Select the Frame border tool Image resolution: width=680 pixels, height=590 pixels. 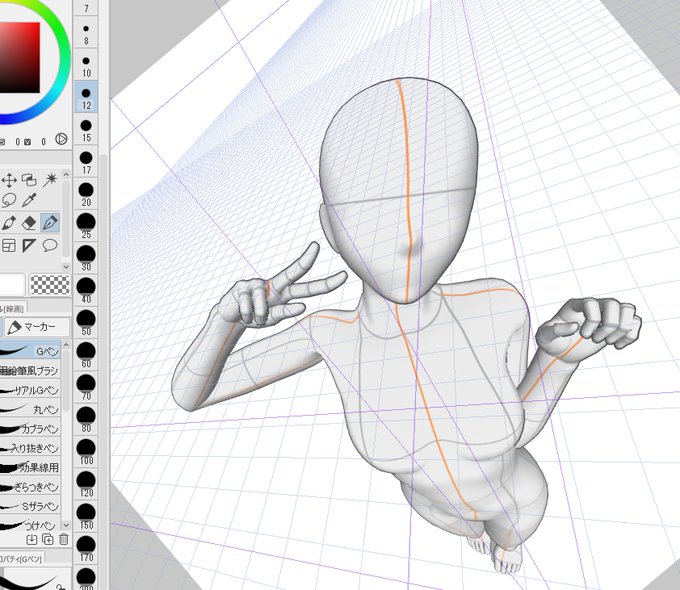pyautogui.click(x=9, y=246)
